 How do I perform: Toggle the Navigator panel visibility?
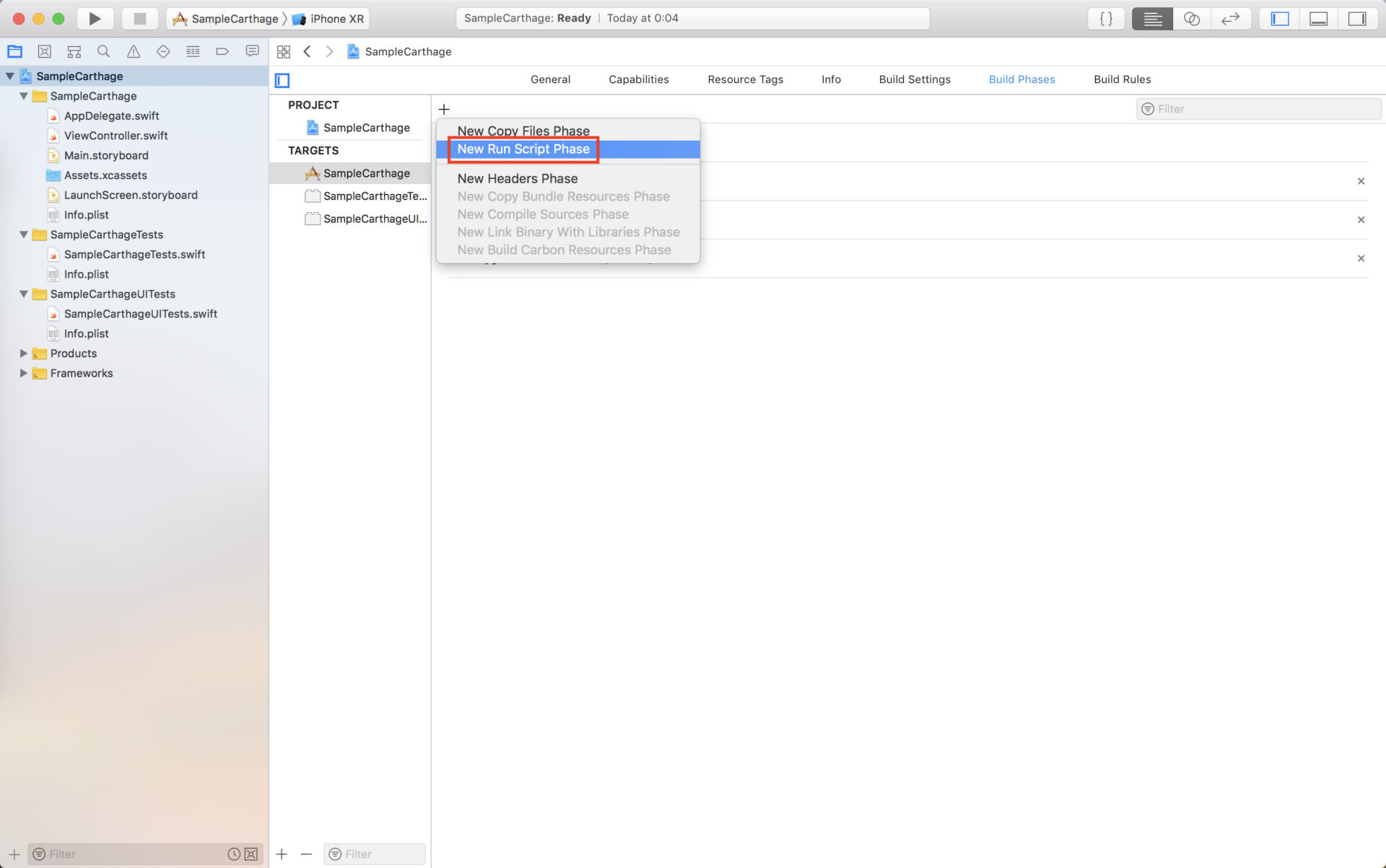tap(1280, 19)
